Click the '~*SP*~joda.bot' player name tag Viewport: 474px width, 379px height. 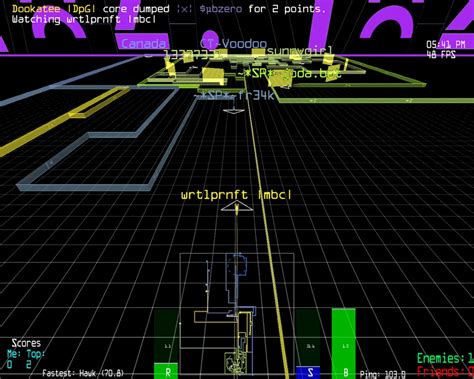(289, 74)
